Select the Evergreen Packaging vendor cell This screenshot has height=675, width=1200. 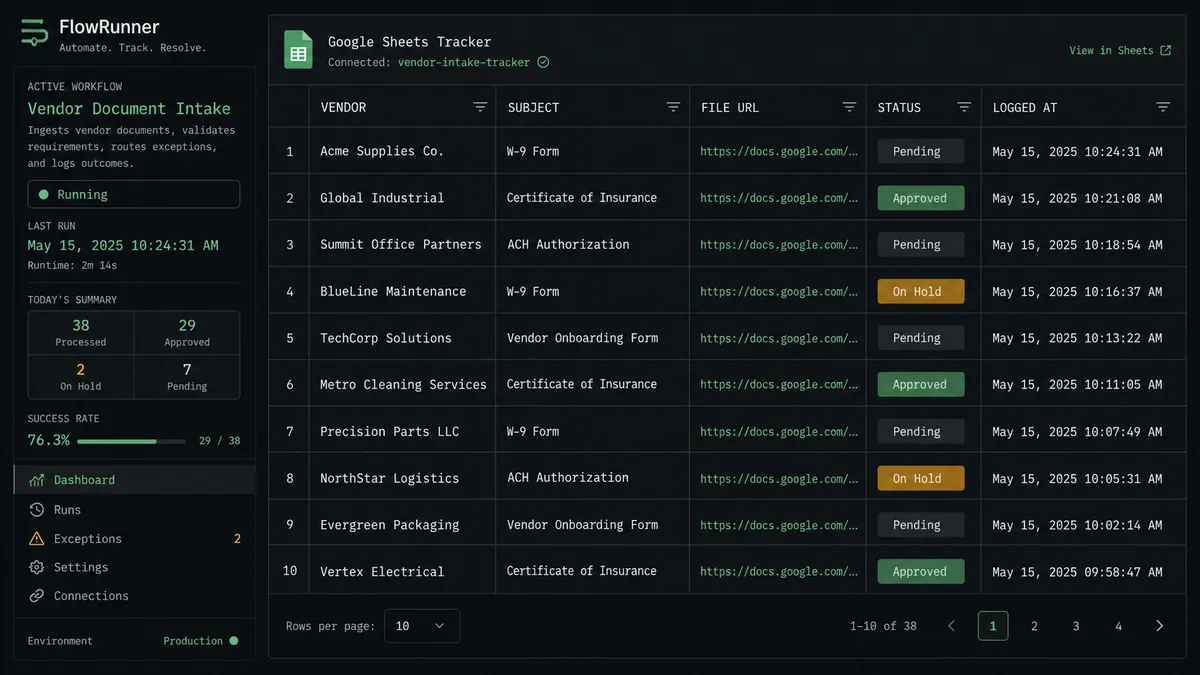pyautogui.click(x=402, y=524)
